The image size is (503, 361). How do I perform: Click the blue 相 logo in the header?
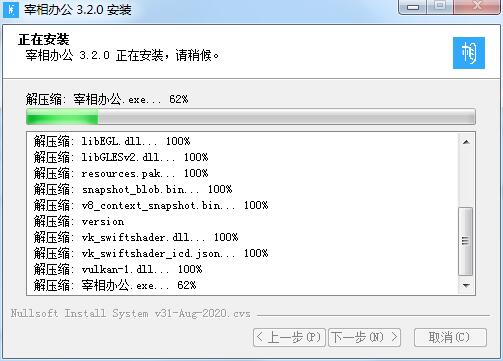469,53
